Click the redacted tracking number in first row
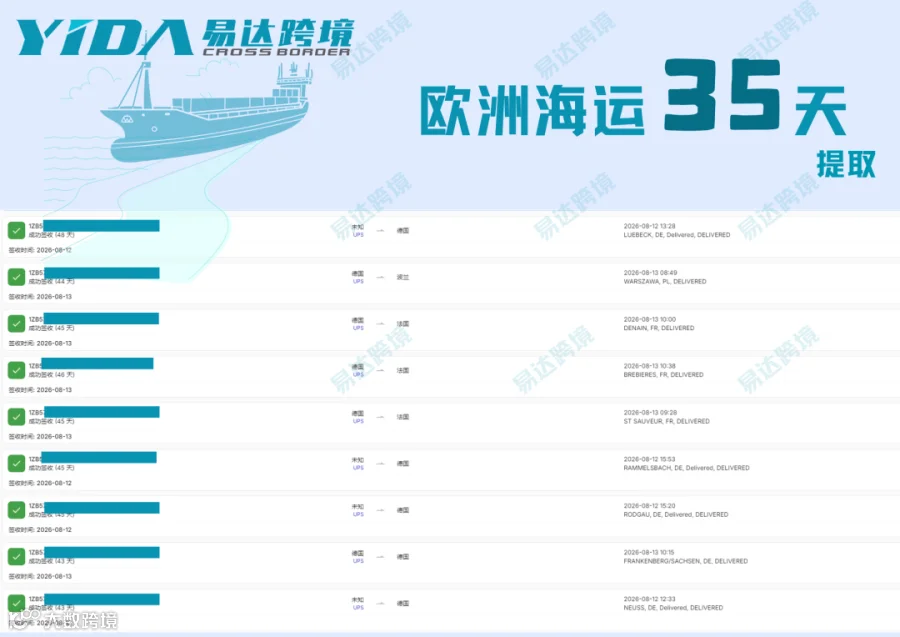Screen dimensions: 900x637 [101, 226]
